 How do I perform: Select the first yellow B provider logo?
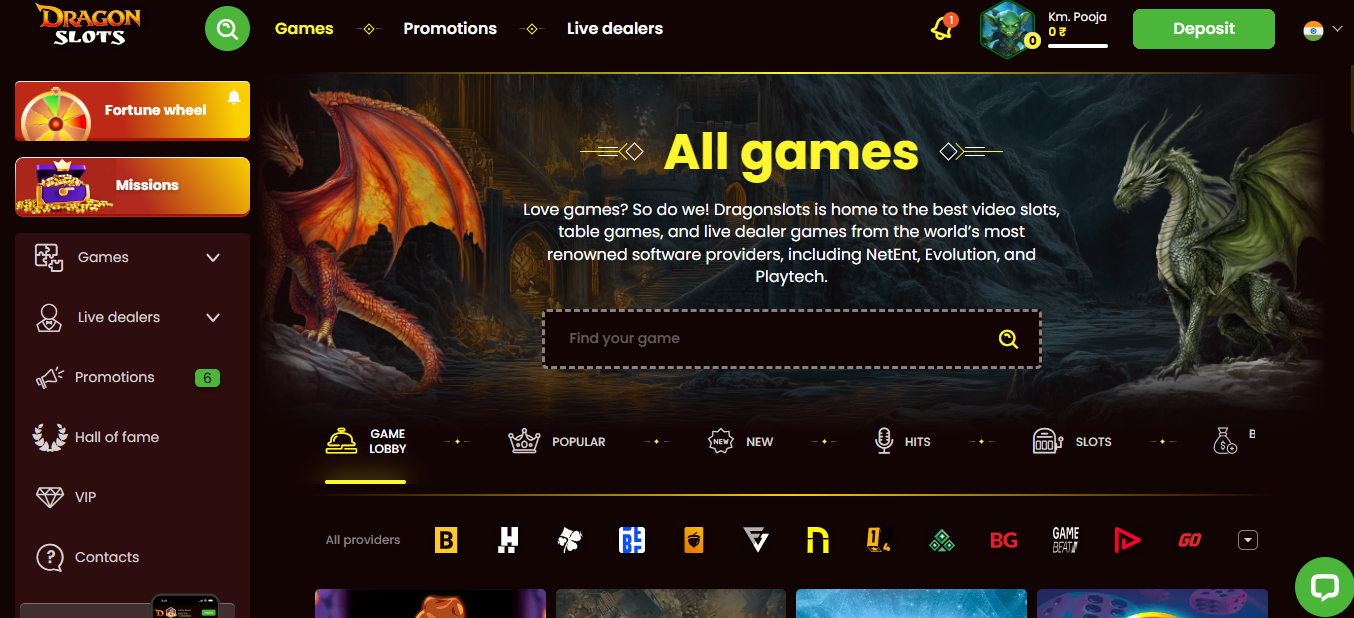446,540
